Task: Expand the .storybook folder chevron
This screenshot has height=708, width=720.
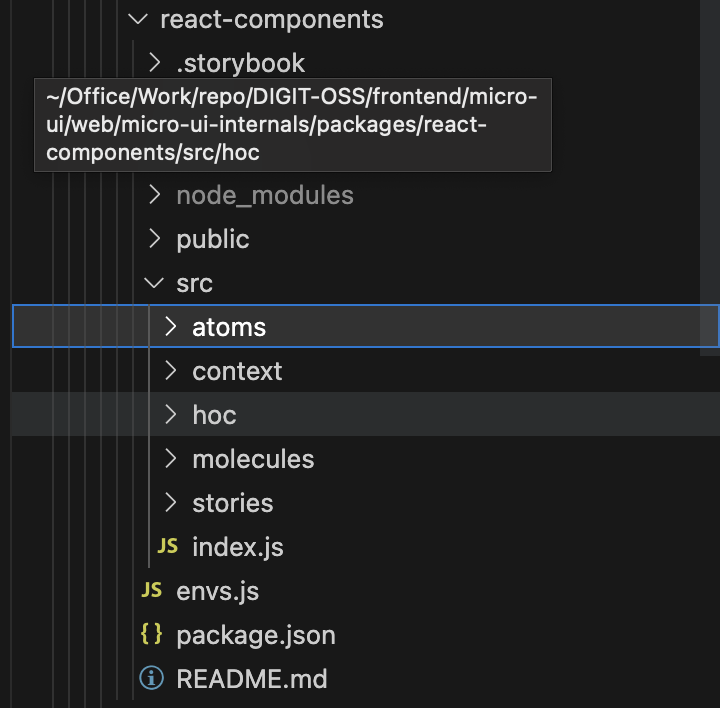Action: (x=154, y=63)
